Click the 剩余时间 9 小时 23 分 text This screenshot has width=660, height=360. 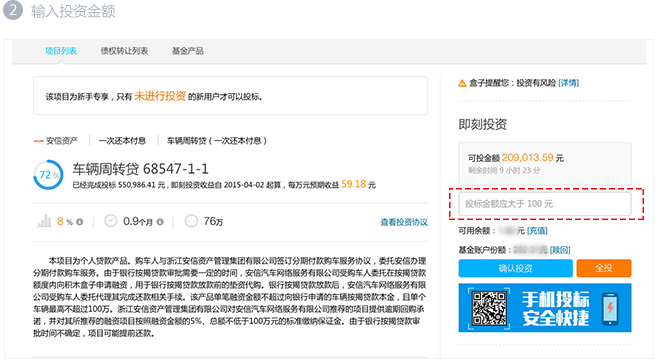tap(504, 171)
